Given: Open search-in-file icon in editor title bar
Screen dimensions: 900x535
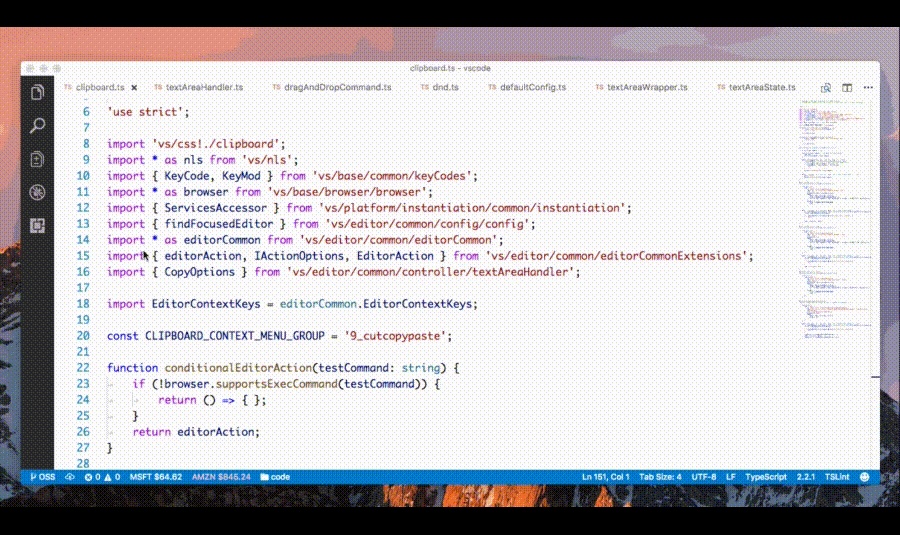Looking at the screenshot, I should 825,88.
